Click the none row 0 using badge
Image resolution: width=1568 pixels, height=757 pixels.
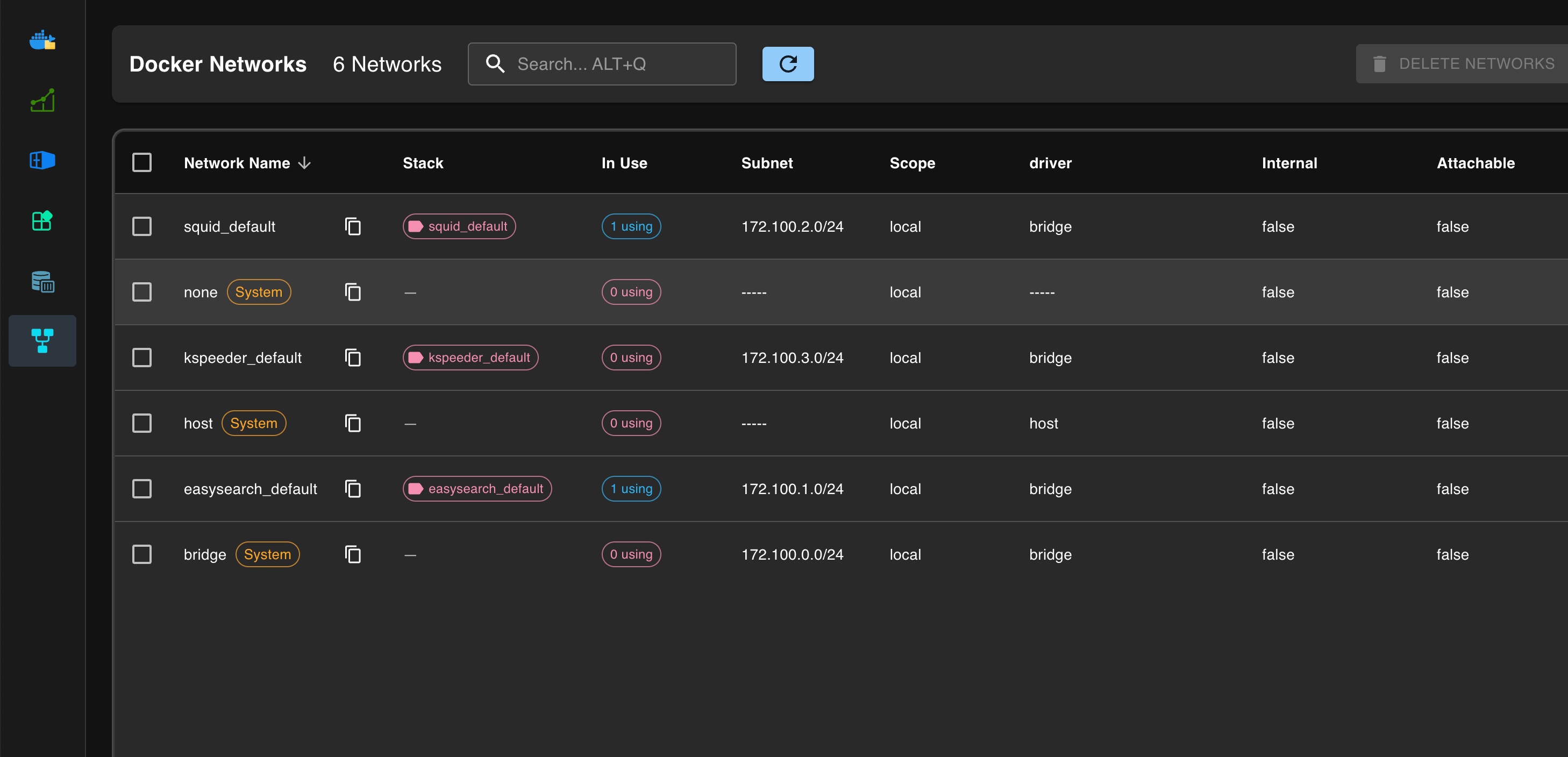pyautogui.click(x=631, y=292)
